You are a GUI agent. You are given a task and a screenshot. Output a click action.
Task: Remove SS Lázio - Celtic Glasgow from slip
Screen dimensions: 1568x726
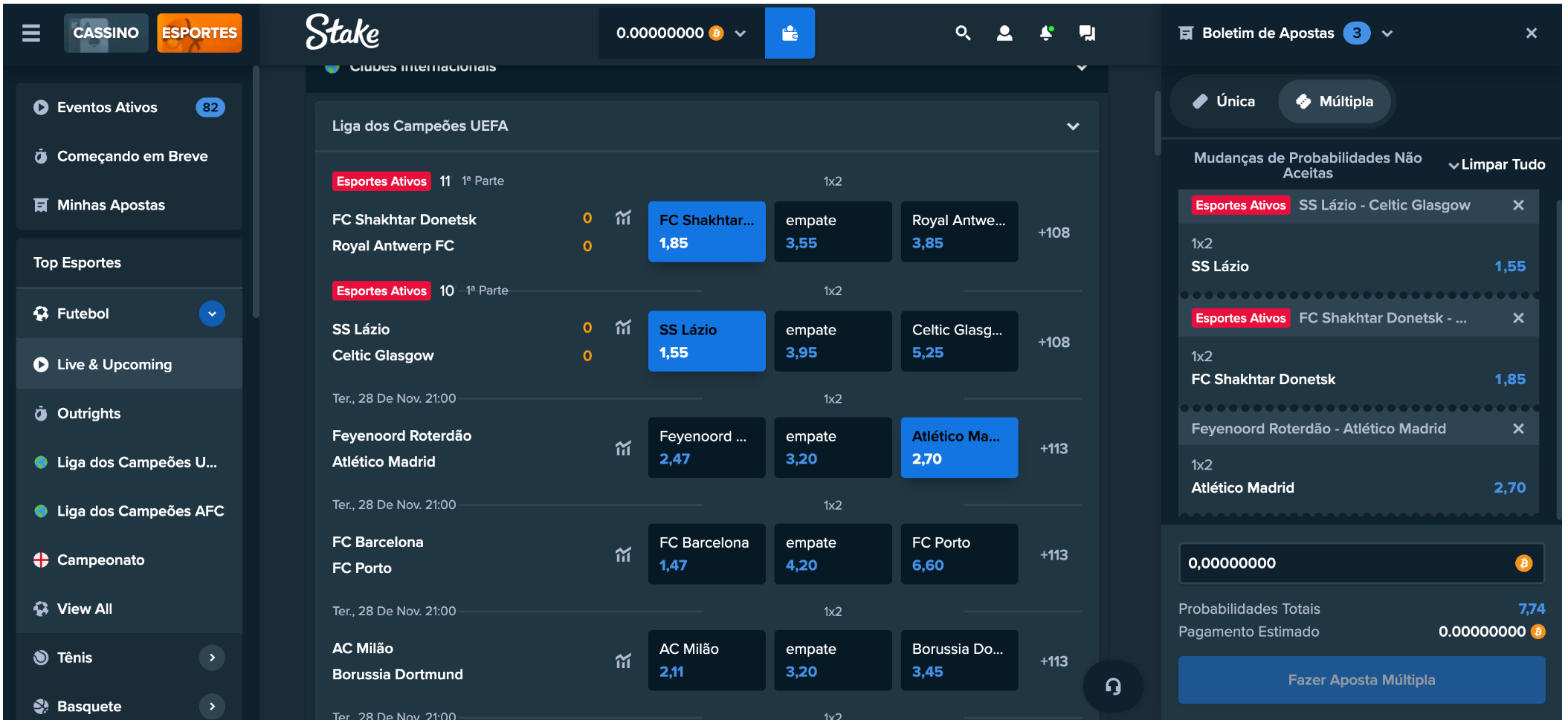point(1518,205)
